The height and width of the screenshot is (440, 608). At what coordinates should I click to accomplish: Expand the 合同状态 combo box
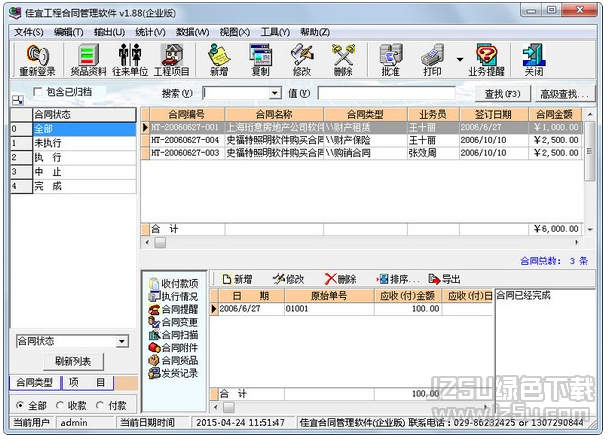tap(122, 342)
